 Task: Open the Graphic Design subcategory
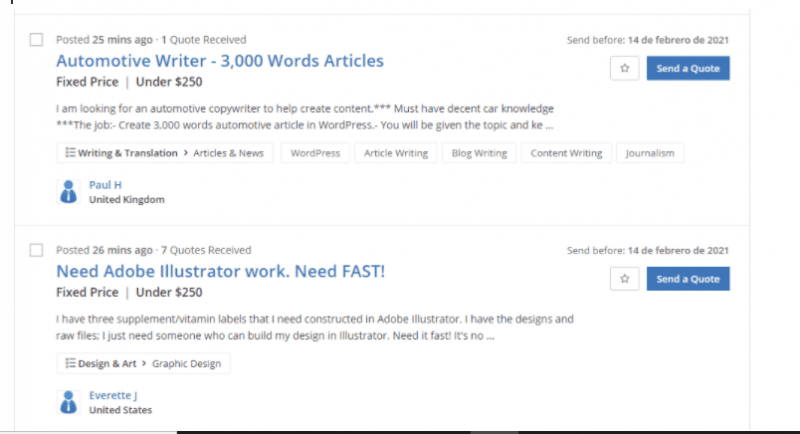coord(186,364)
